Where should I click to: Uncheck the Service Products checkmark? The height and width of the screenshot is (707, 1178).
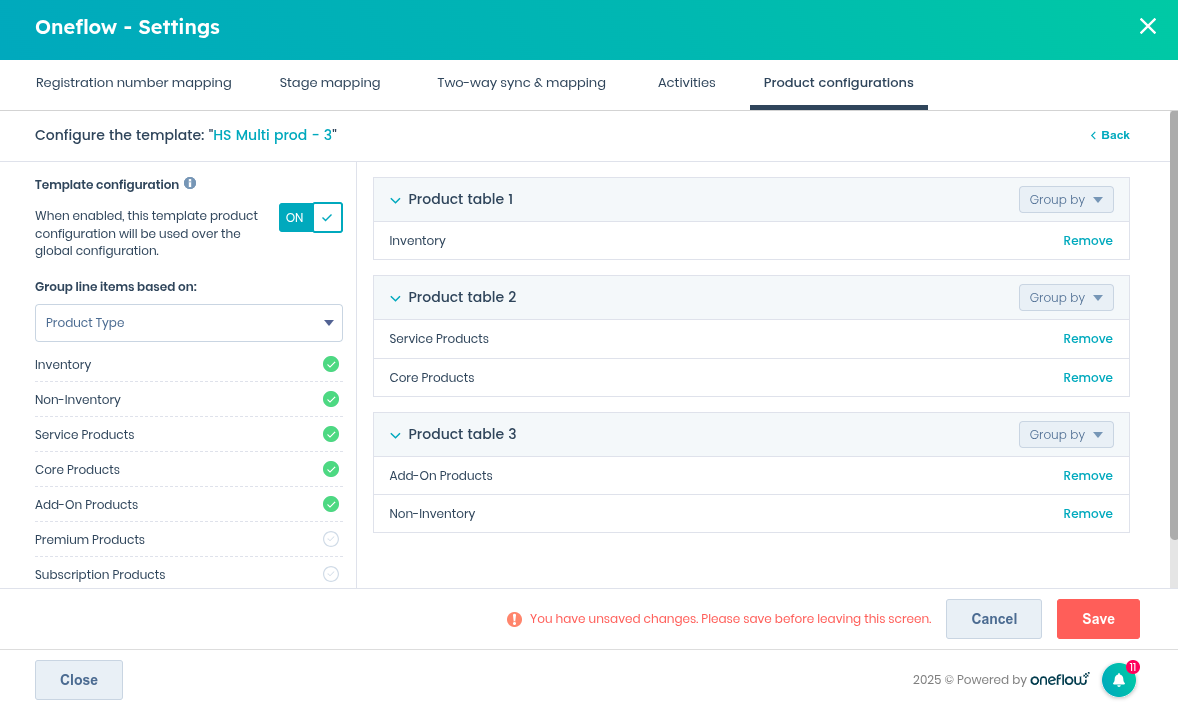point(331,434)
